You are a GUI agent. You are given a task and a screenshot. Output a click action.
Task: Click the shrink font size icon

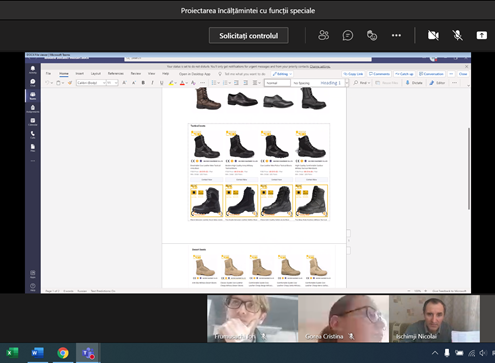[134, 83]
